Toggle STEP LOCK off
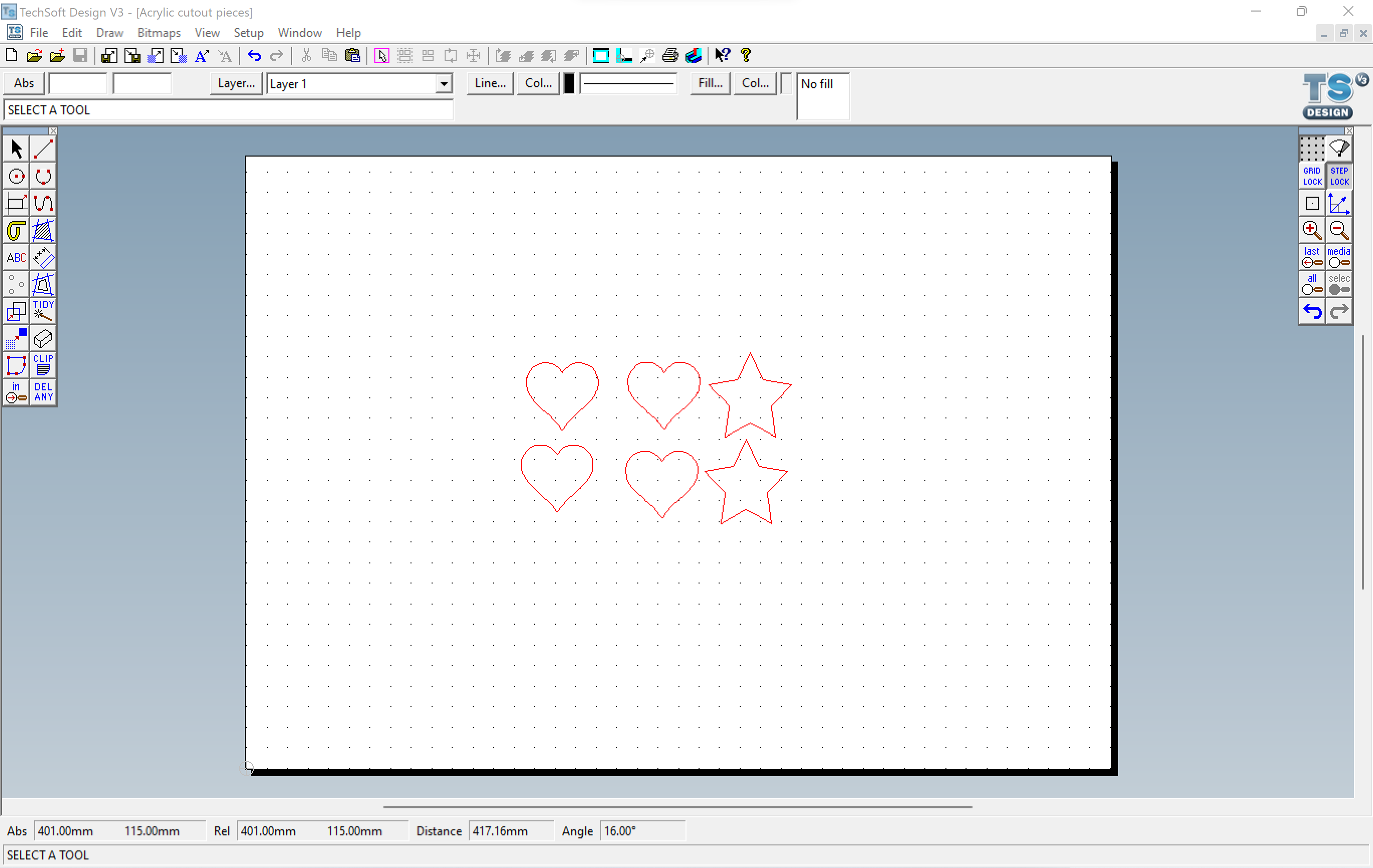The width and height of the screenshot is (1373, 868). (1339, 176)
